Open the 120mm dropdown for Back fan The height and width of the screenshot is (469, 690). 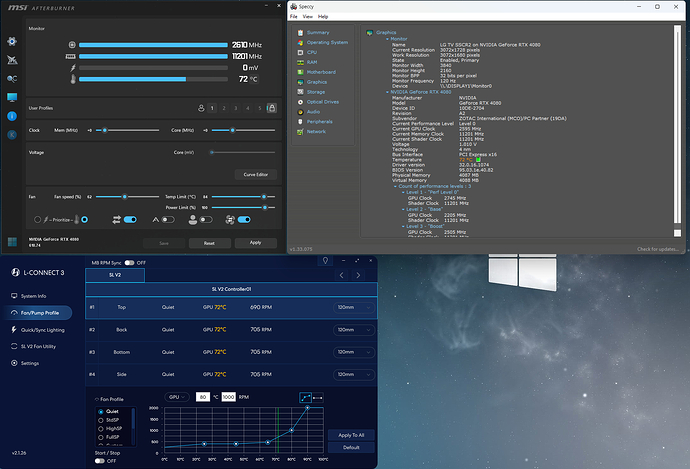coord(353,330)
